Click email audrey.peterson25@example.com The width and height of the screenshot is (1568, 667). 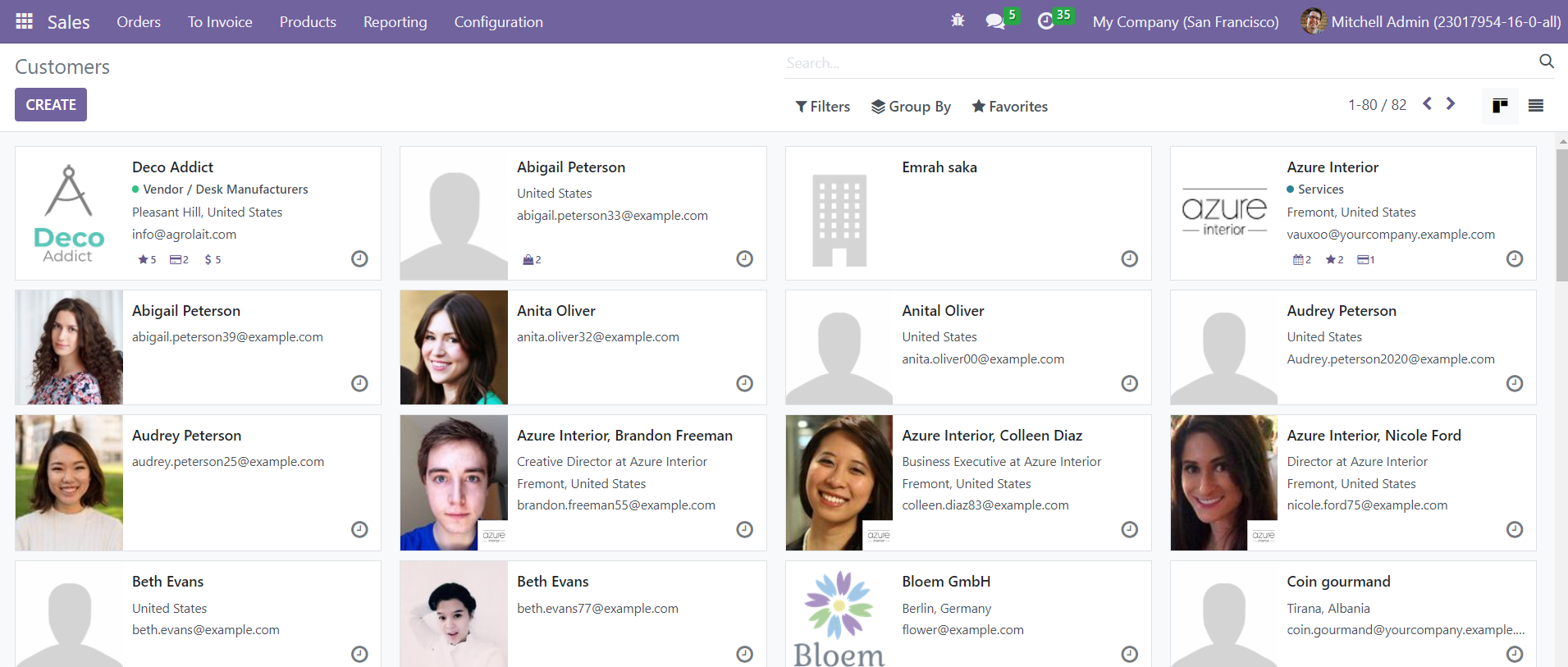[x=228, y=462]
